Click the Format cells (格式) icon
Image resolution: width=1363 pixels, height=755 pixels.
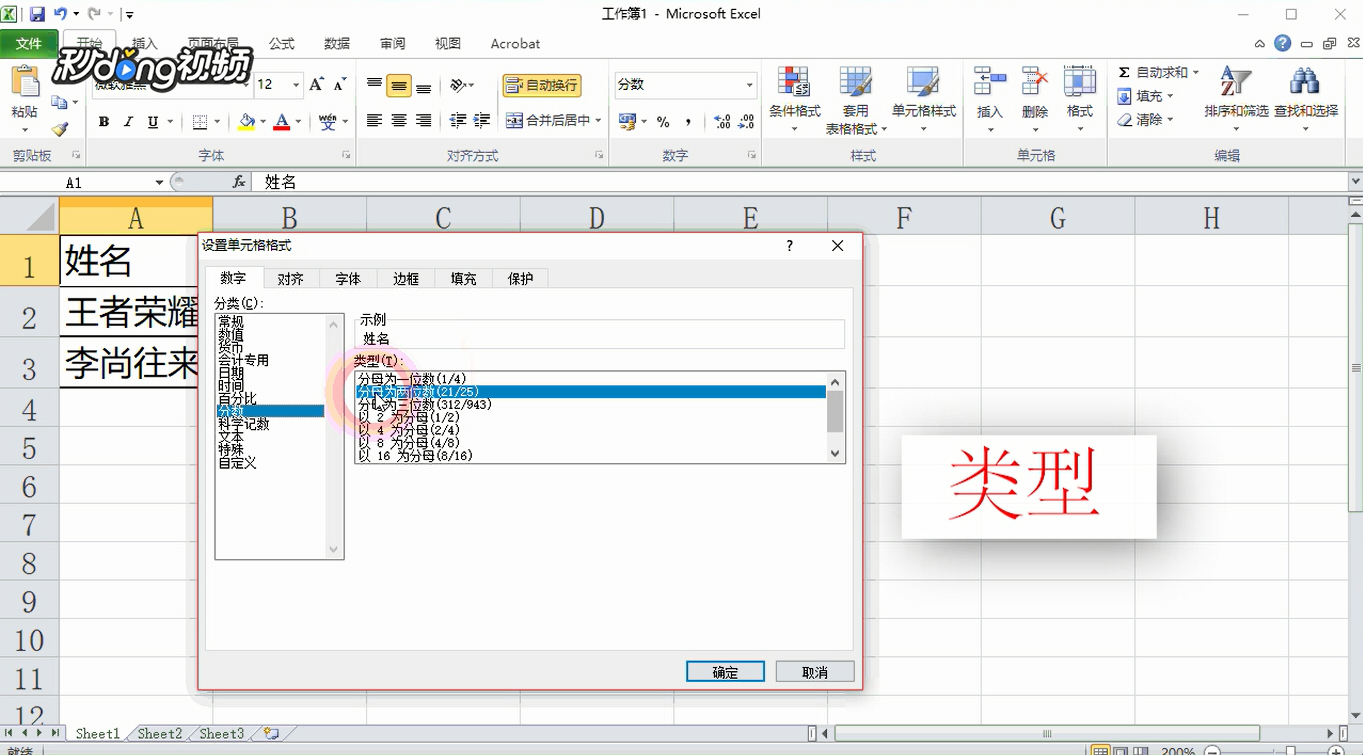pos(1080,82)
